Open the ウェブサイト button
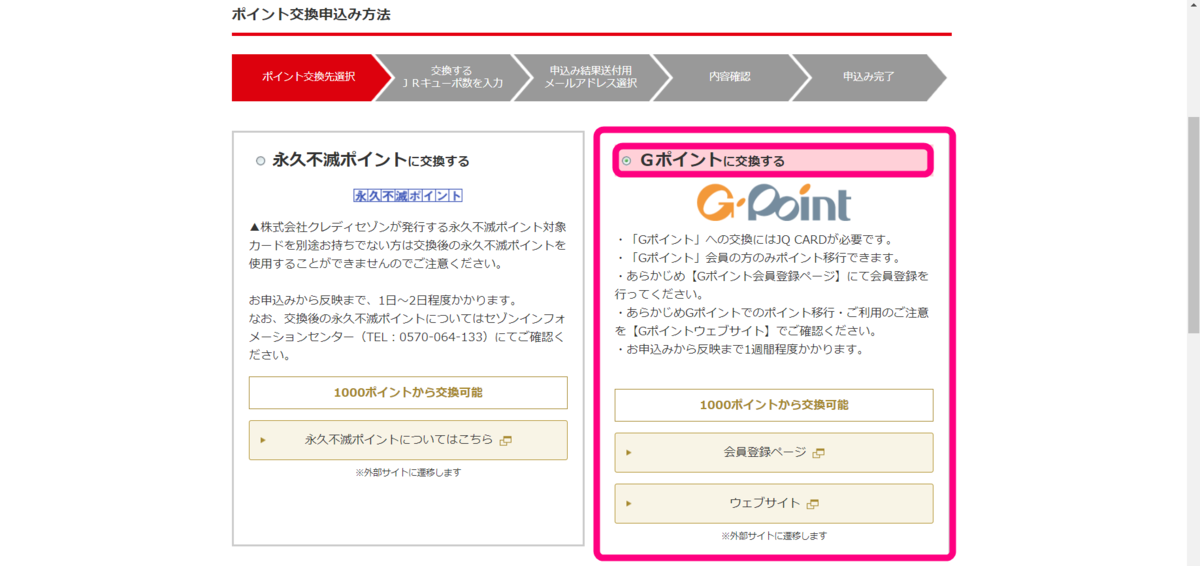The image size is (1200, 566). pyautogui.click(x=774, y=503)
